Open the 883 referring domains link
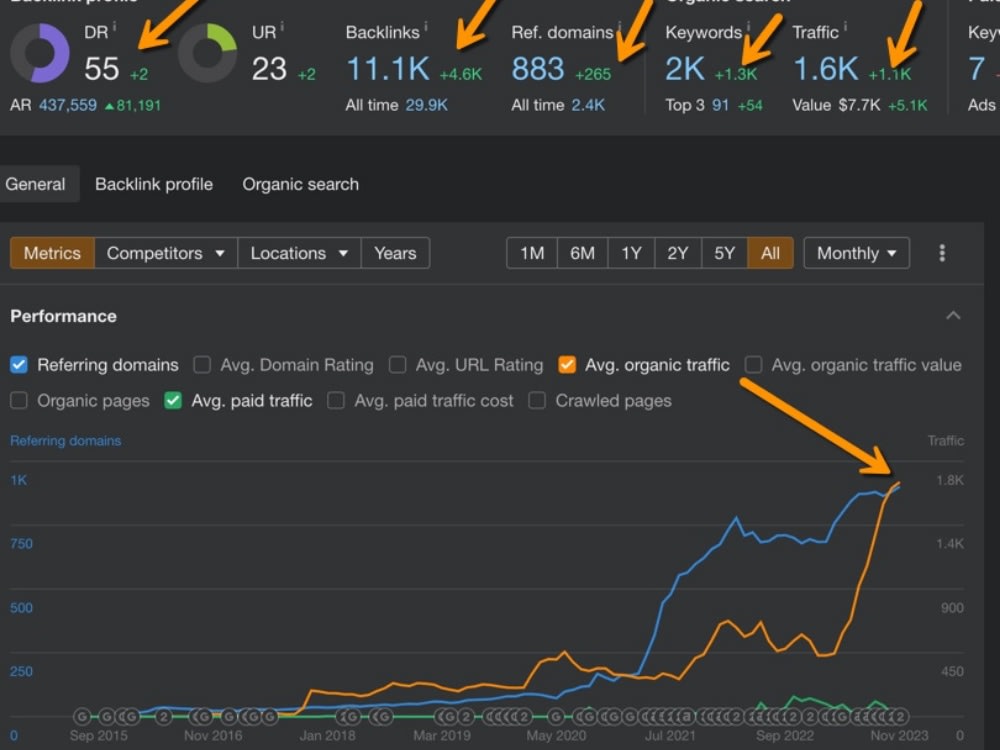1000x750 pixels. coord(538,69)
